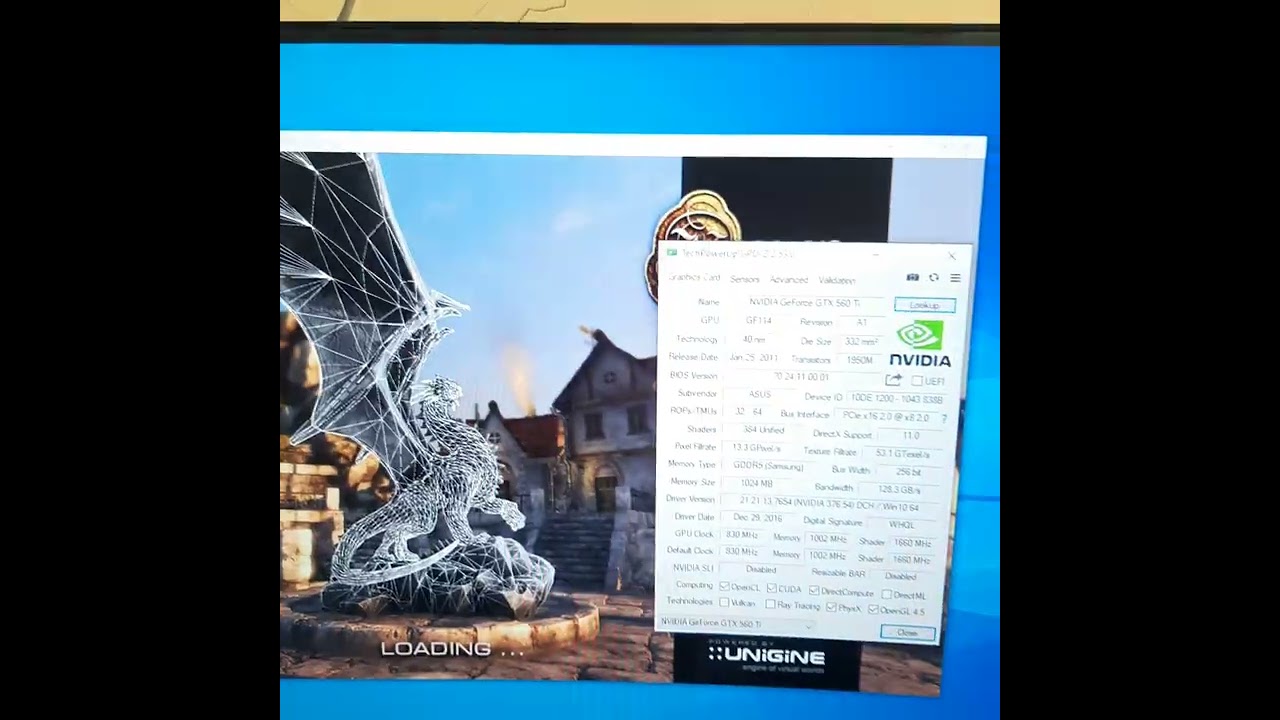
Task: Click the Transistors field showing 1950M
Action: (x=860, y=360)
